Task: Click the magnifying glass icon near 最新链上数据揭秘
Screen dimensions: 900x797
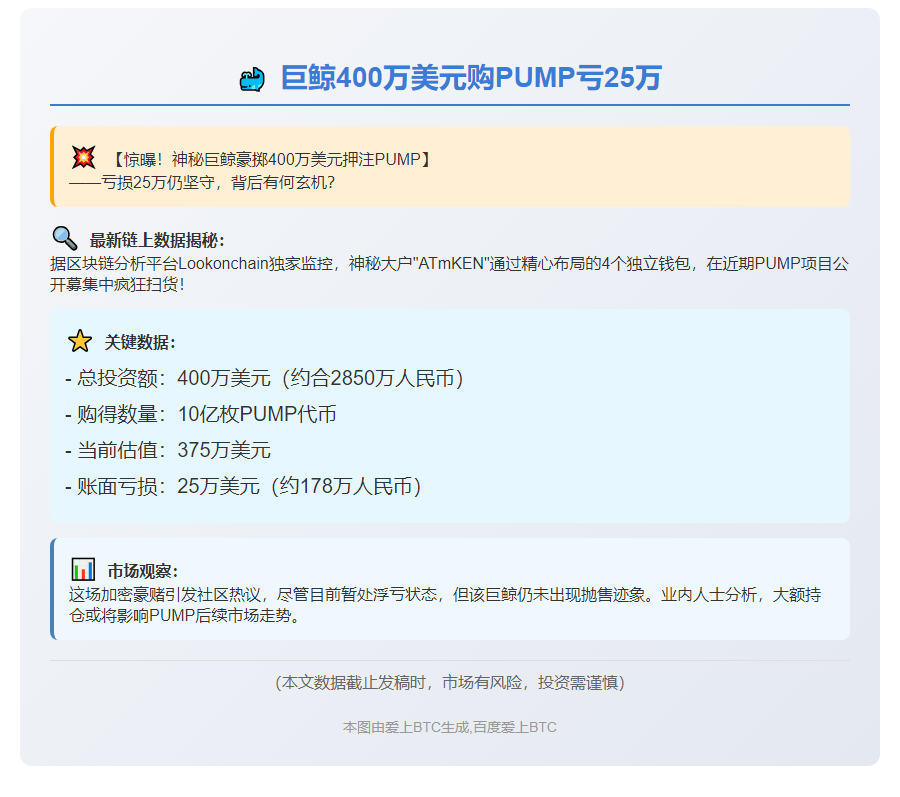Action: (64, 238)
